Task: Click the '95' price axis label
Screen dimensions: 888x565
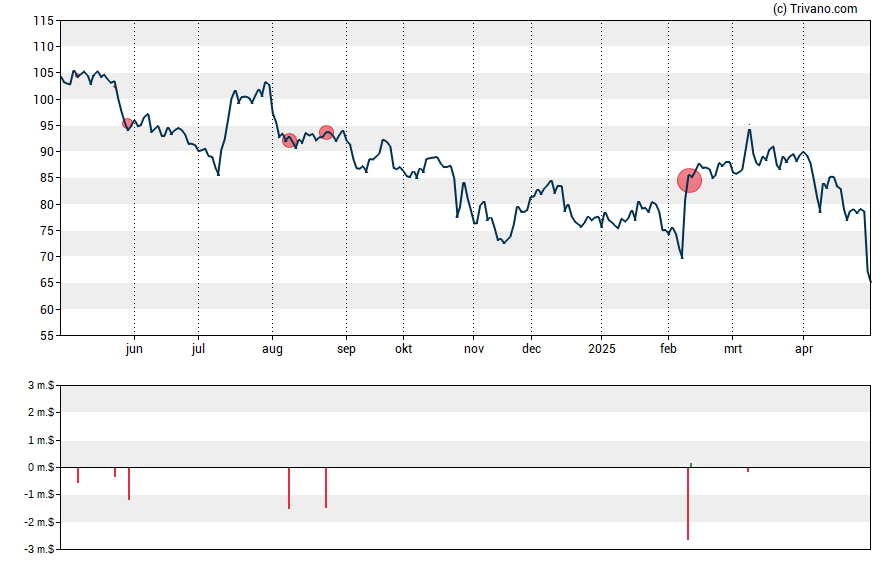Action: 47,126
